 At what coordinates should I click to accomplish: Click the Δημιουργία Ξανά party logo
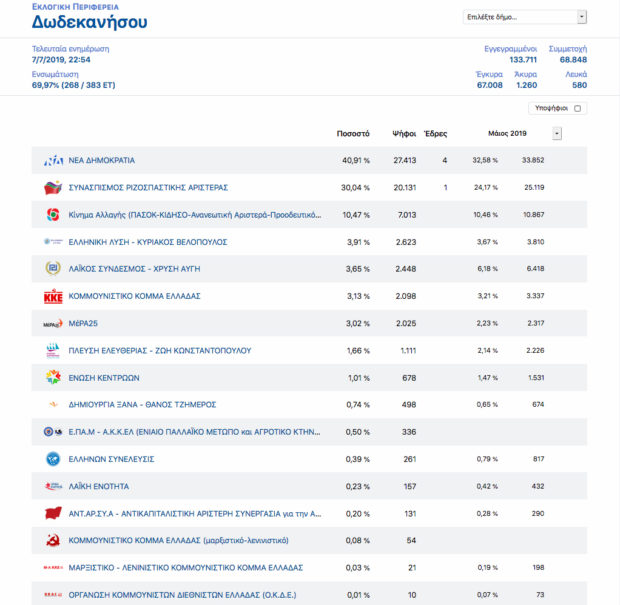pyautogui.click(x=53, y=405)
